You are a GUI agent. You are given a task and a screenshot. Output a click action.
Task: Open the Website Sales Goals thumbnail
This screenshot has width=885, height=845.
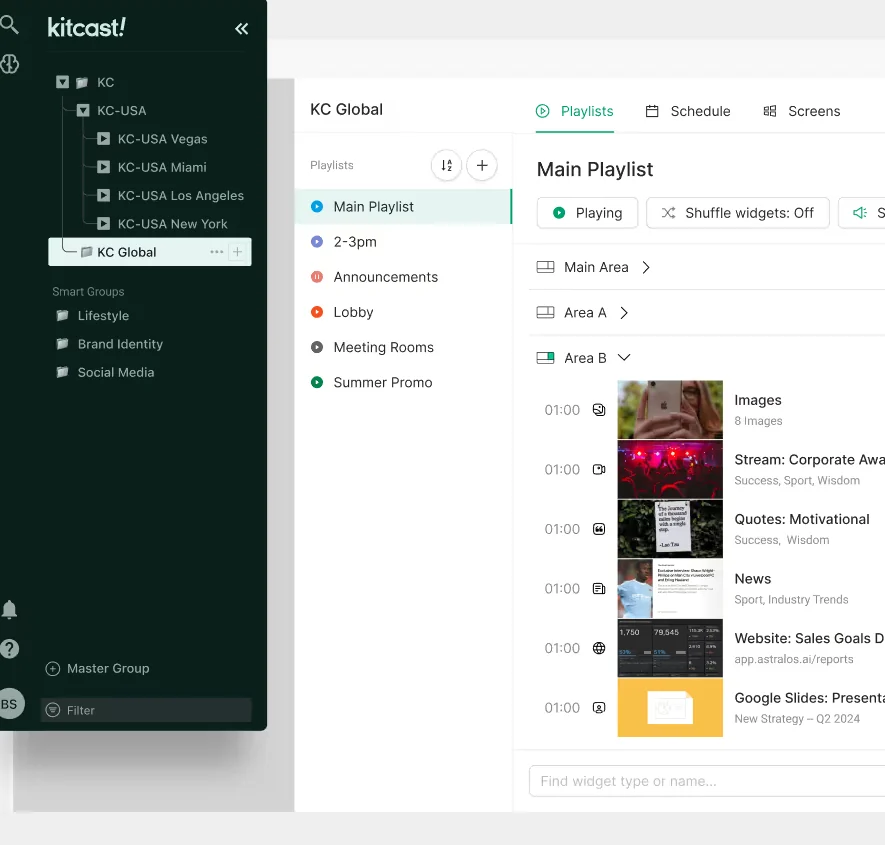click(670, 648)
